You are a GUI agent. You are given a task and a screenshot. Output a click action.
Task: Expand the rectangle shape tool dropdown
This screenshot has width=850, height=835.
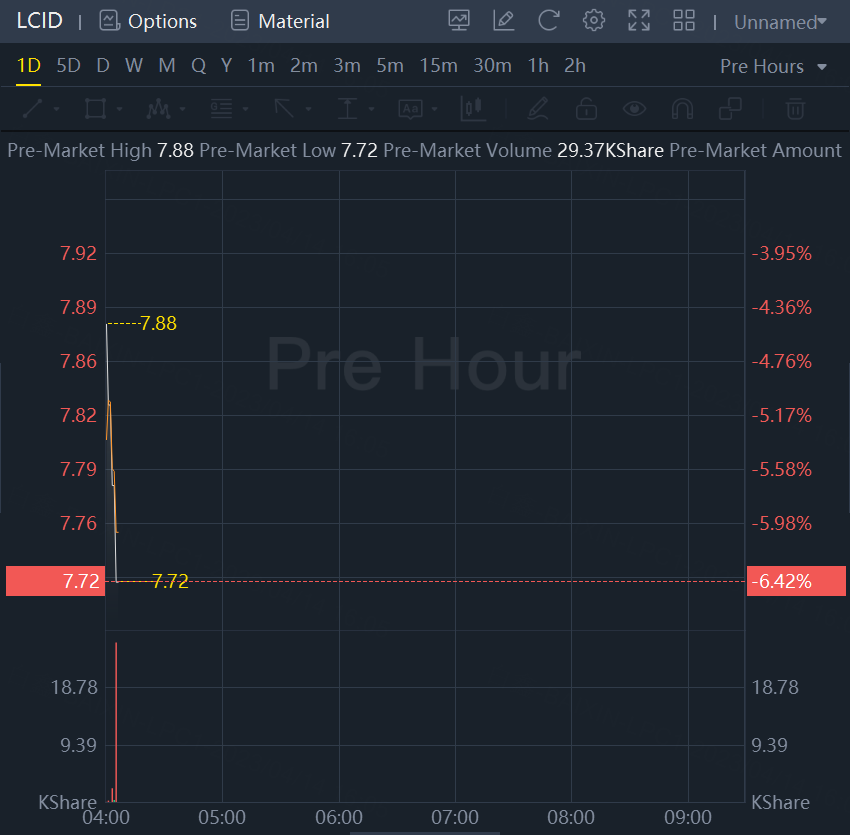coord(120,108)
